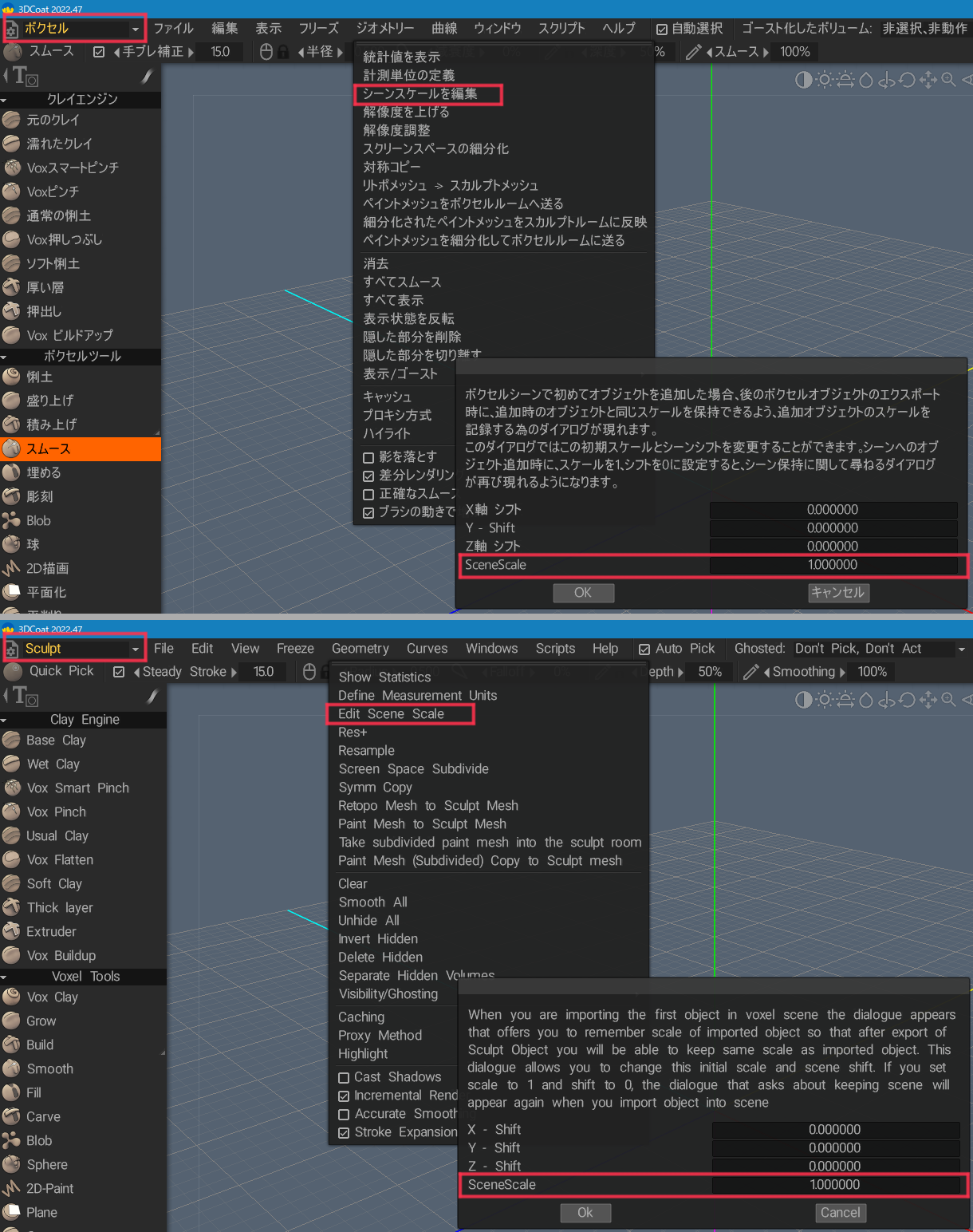Toggle the 自動選択 checkbox

tap(662, 29)
